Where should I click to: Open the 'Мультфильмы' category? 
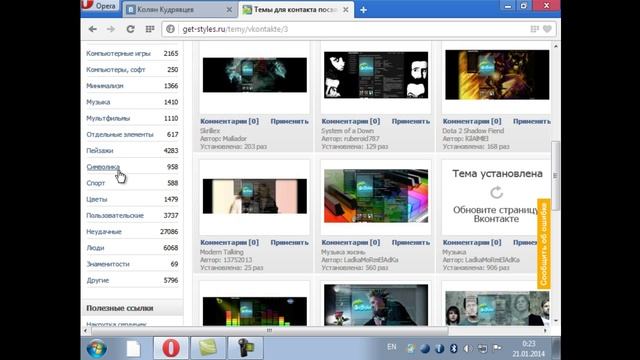108,118
